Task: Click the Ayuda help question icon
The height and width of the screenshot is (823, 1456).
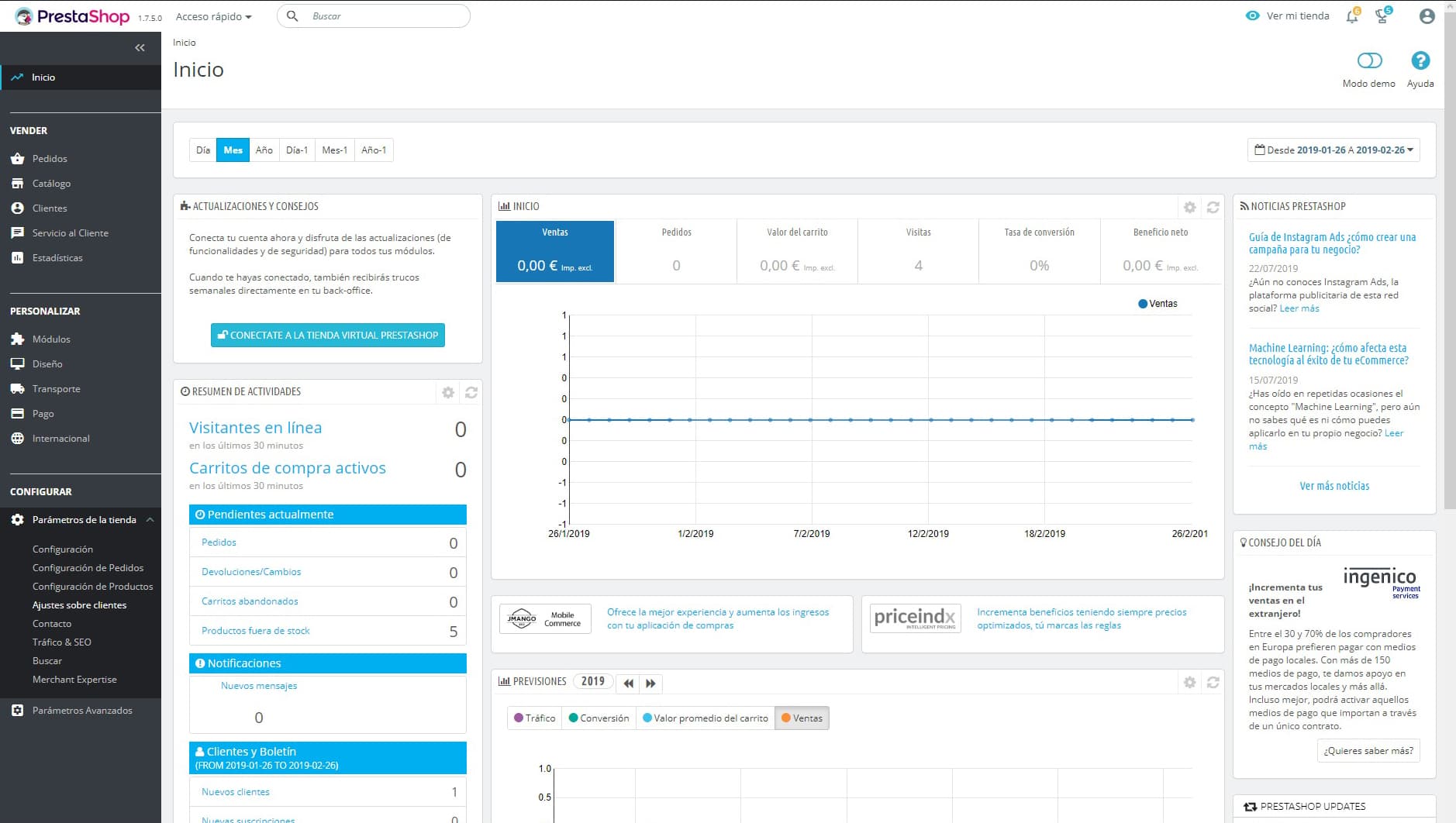Action: tap(1420, 60)
